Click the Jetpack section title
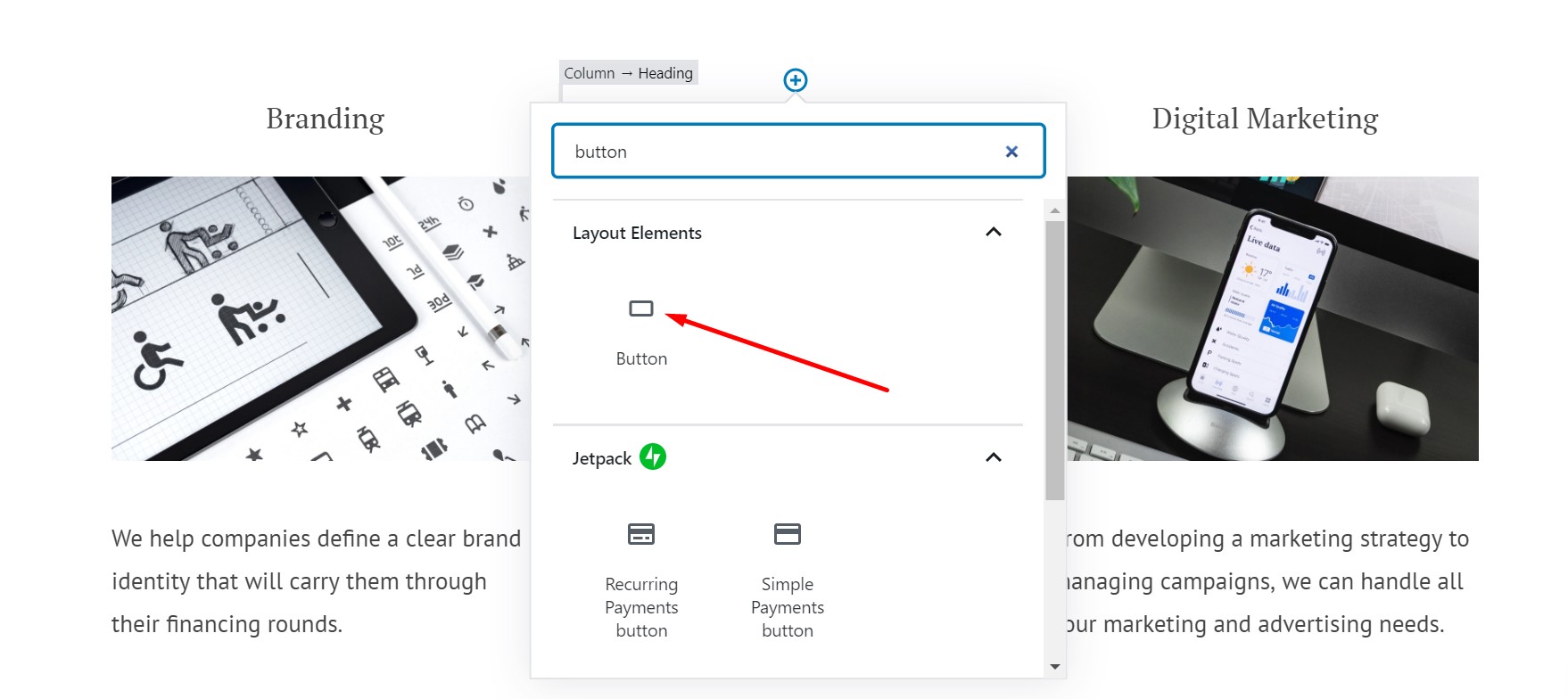The width and height of the screenshot is (1568, 699). tap(602, 458)
